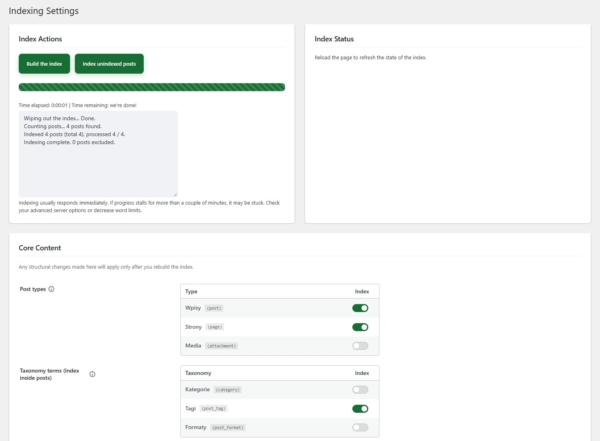The image size is (600, 441).
Task: Open the Taxonomy terms info icon
Action: [92, 374]
